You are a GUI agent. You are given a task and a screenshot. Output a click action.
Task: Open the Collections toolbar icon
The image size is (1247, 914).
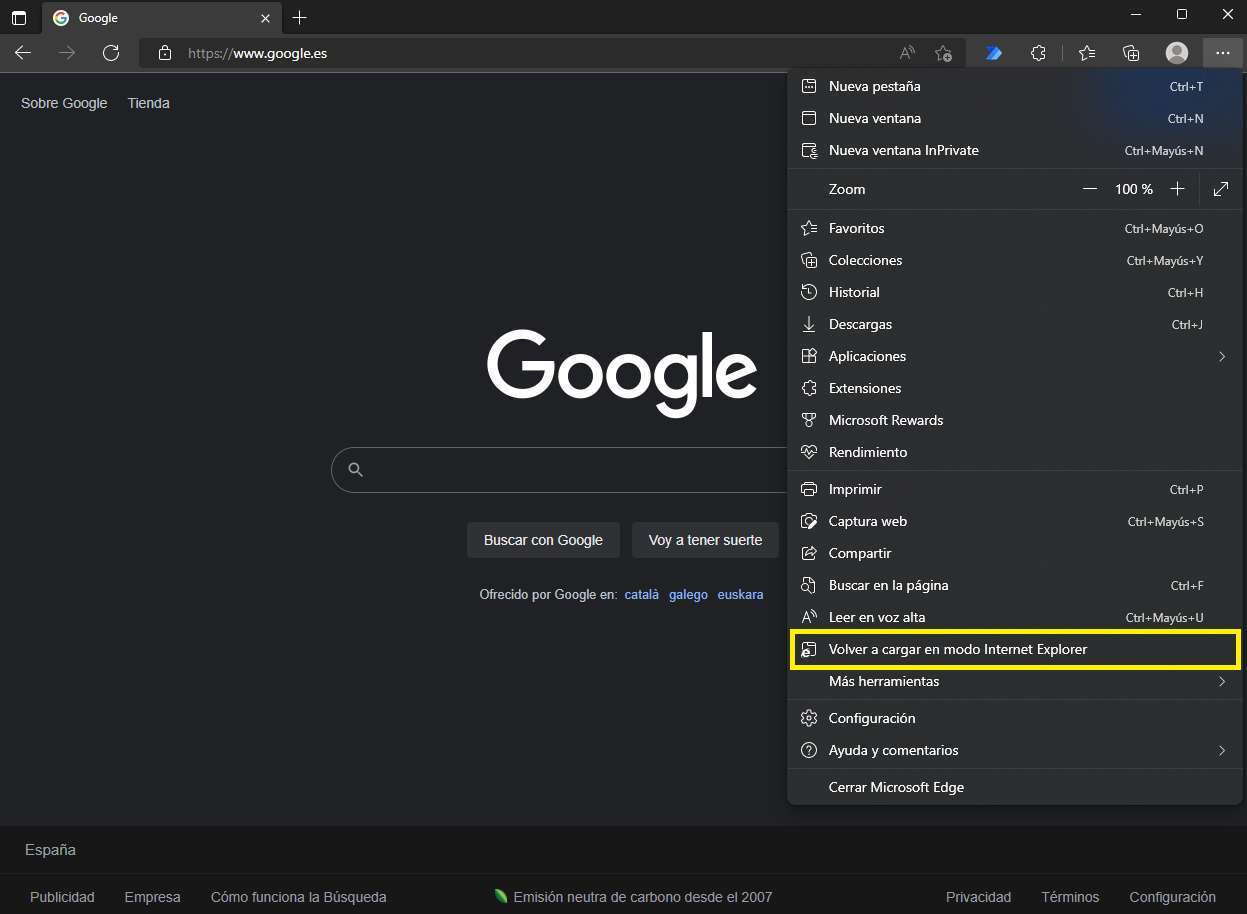pyautogui.click(x=1131, y=53)
